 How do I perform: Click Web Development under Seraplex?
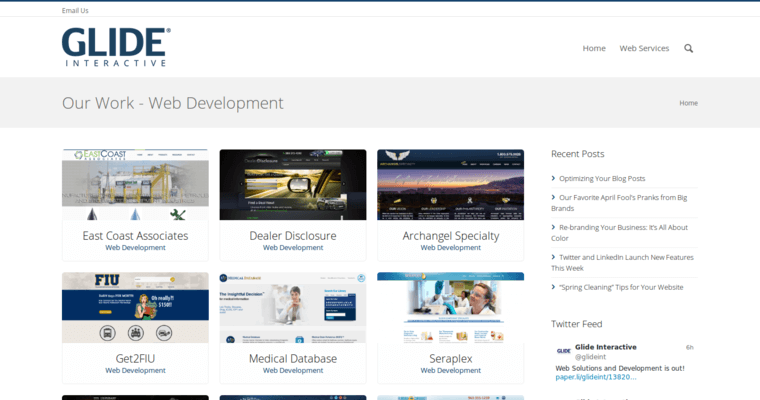coord(450,370)
